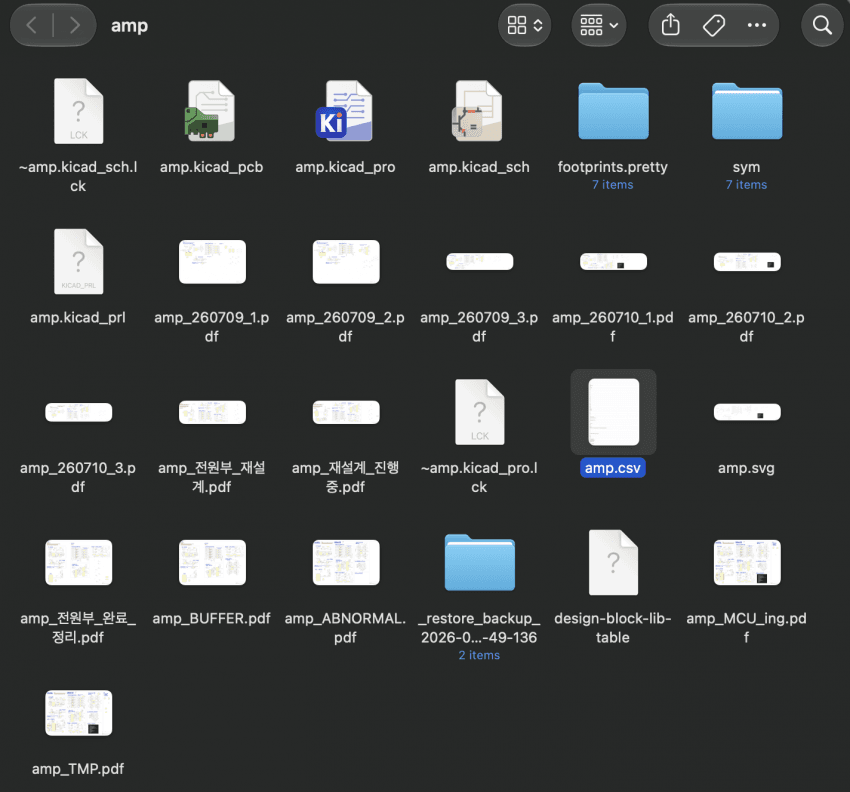Image resolution: width=850 pixels, height=792 pixels.
Task: Click the Tags toolbar icon
Action: click(x=713, y=25)
